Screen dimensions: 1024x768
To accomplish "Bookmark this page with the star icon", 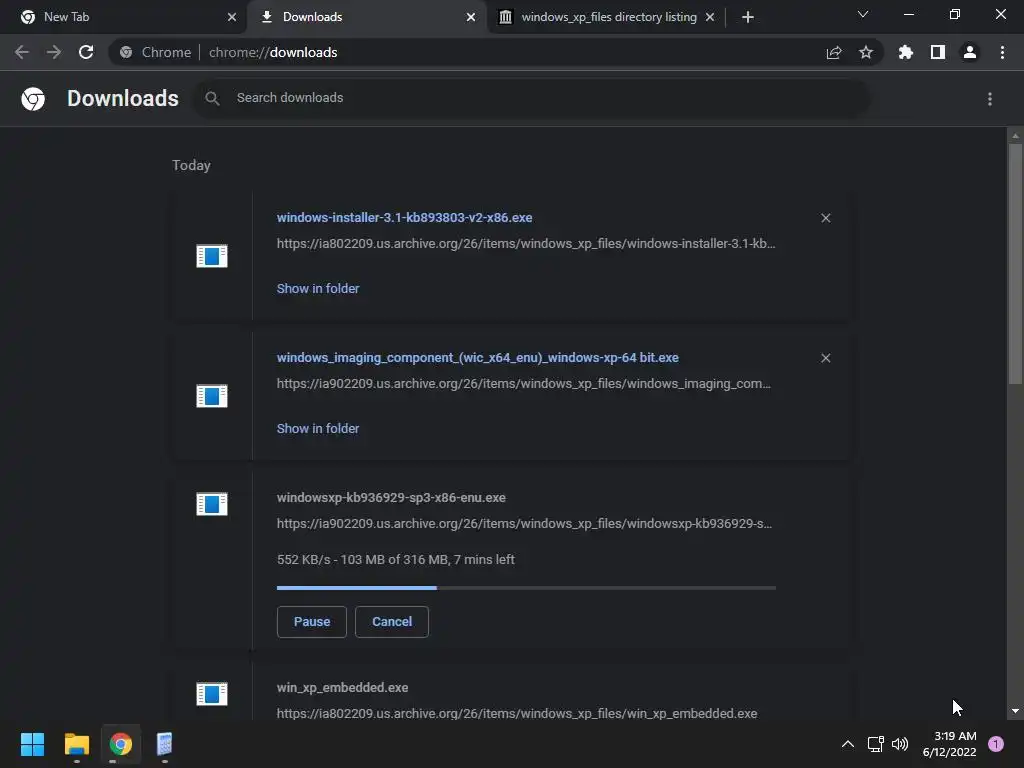I will coord(866,52).
